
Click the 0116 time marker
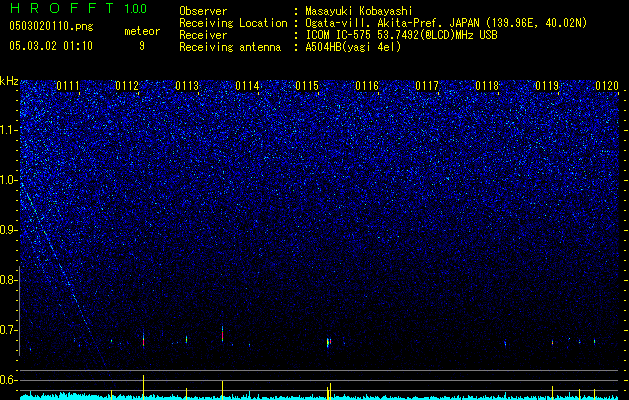click(x=367, y=86)
